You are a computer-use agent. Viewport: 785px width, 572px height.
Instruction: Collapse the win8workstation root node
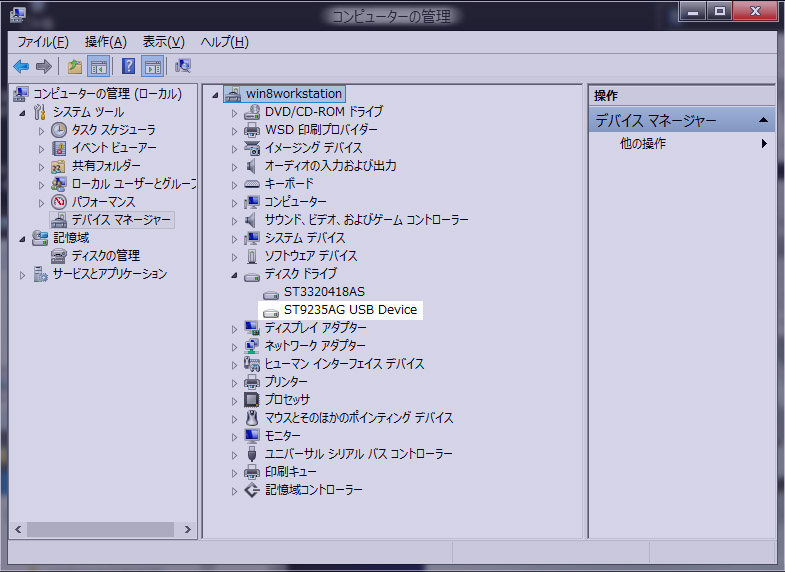point(215,95)
